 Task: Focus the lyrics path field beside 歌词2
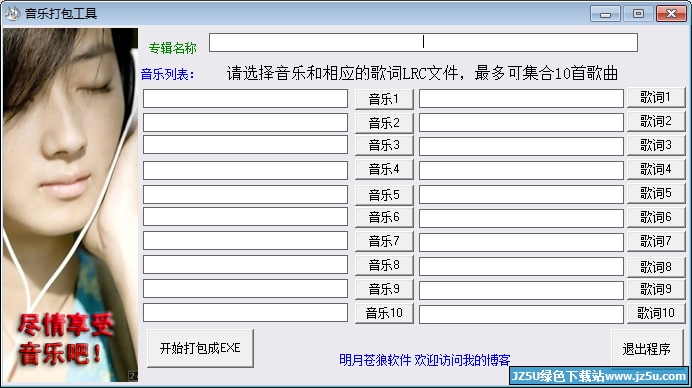521,123
